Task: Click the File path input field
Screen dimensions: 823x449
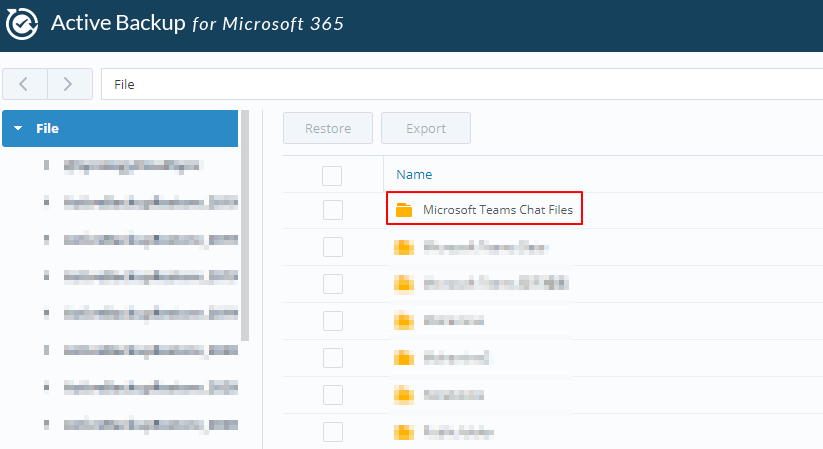Action: (460, 84)
